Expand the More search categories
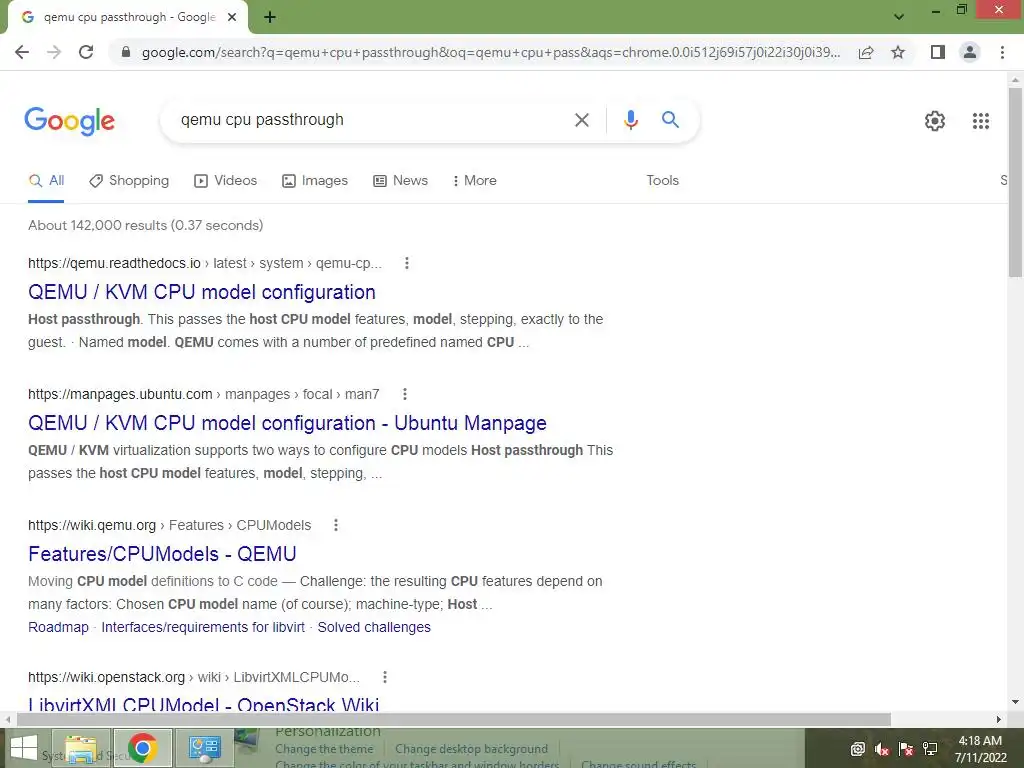 point(475,181)
